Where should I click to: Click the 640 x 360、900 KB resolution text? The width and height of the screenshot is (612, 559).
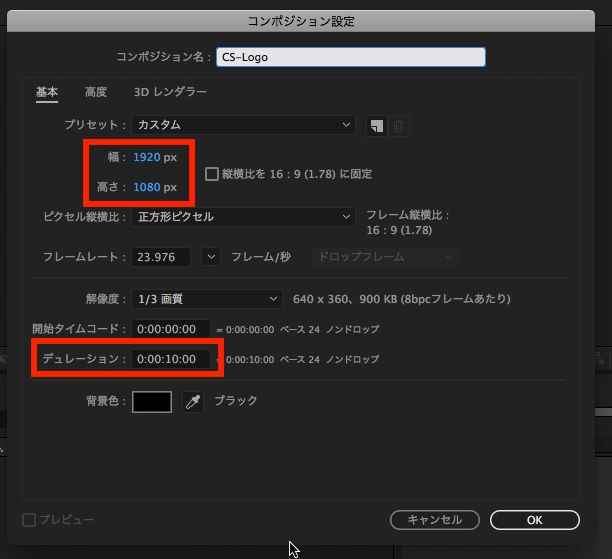pyautogui.click(x=402, y=299)
